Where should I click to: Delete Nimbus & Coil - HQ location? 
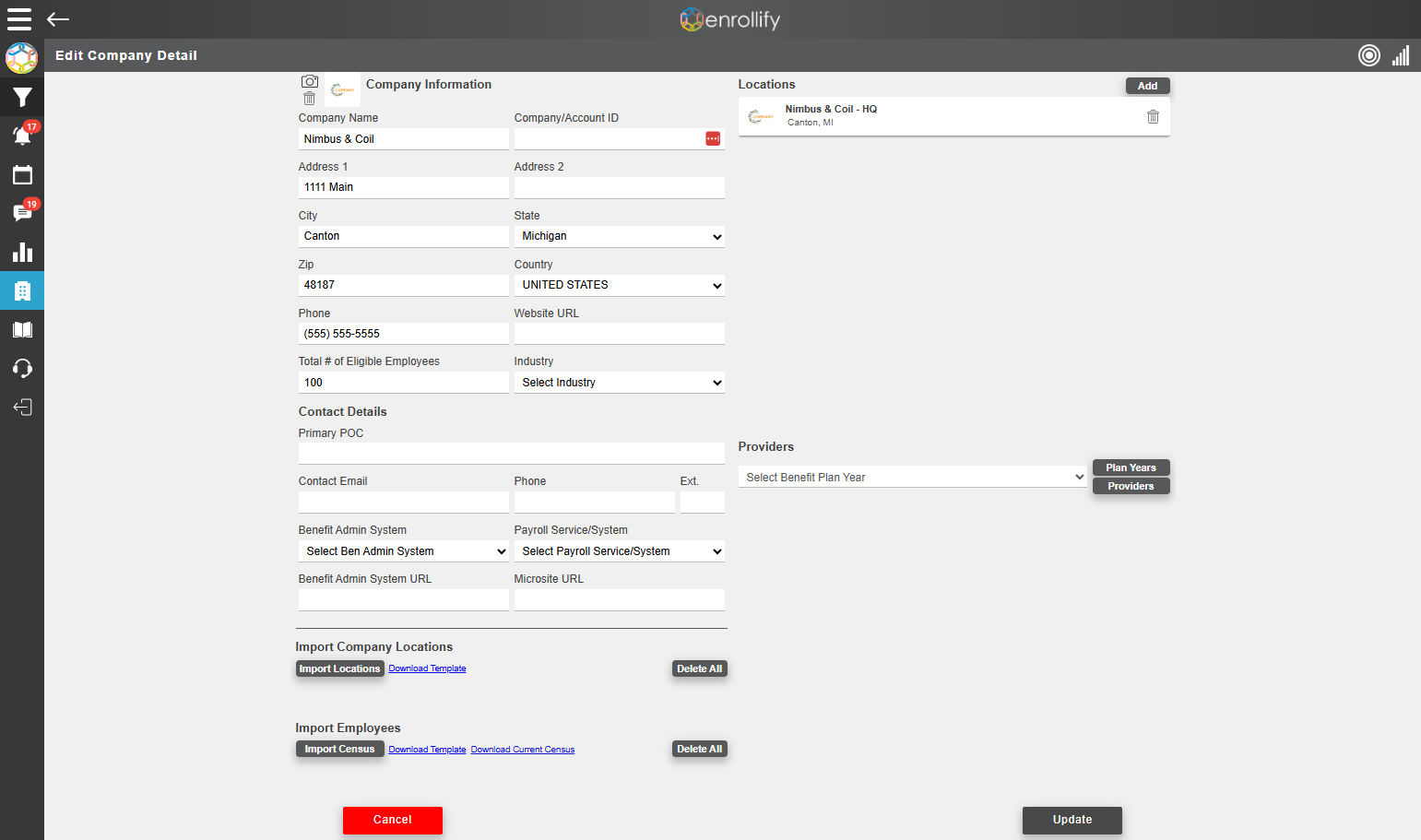pos(1153,116)
